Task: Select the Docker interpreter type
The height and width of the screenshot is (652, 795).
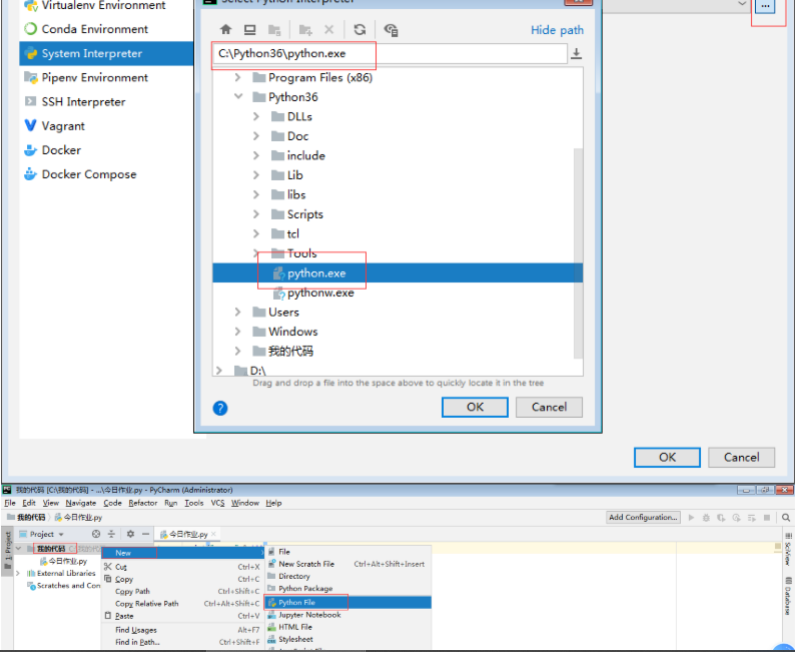Action: pyautogui.click(x=61, y=150)
